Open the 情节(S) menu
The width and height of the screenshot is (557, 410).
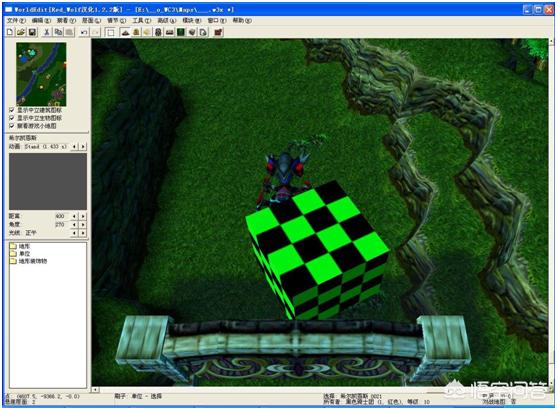(x=117, y=21)
